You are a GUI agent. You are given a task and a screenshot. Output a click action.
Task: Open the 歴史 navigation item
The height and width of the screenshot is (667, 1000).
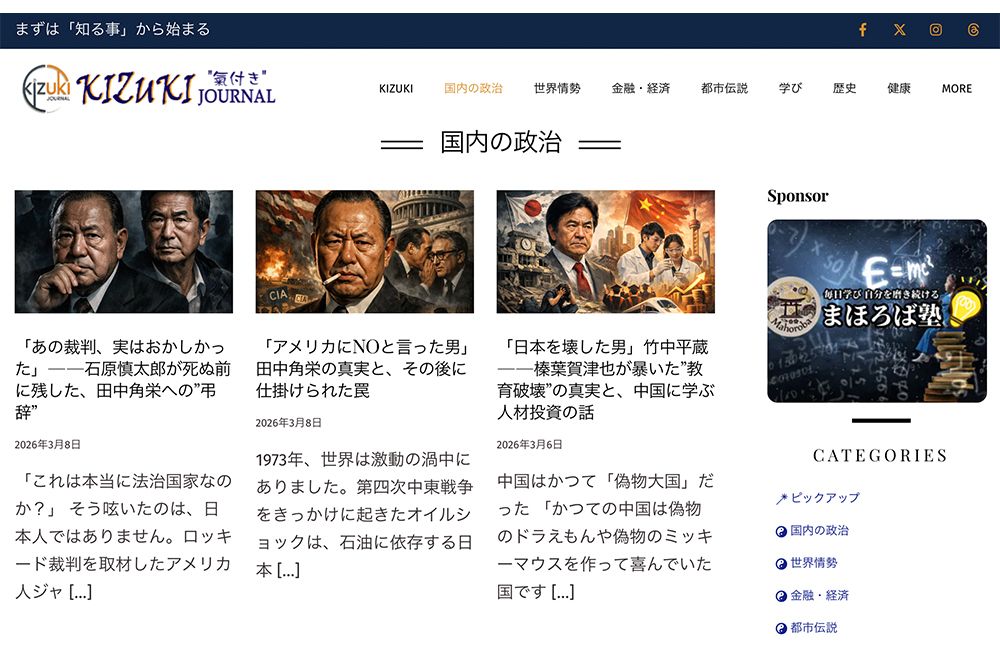844,89
